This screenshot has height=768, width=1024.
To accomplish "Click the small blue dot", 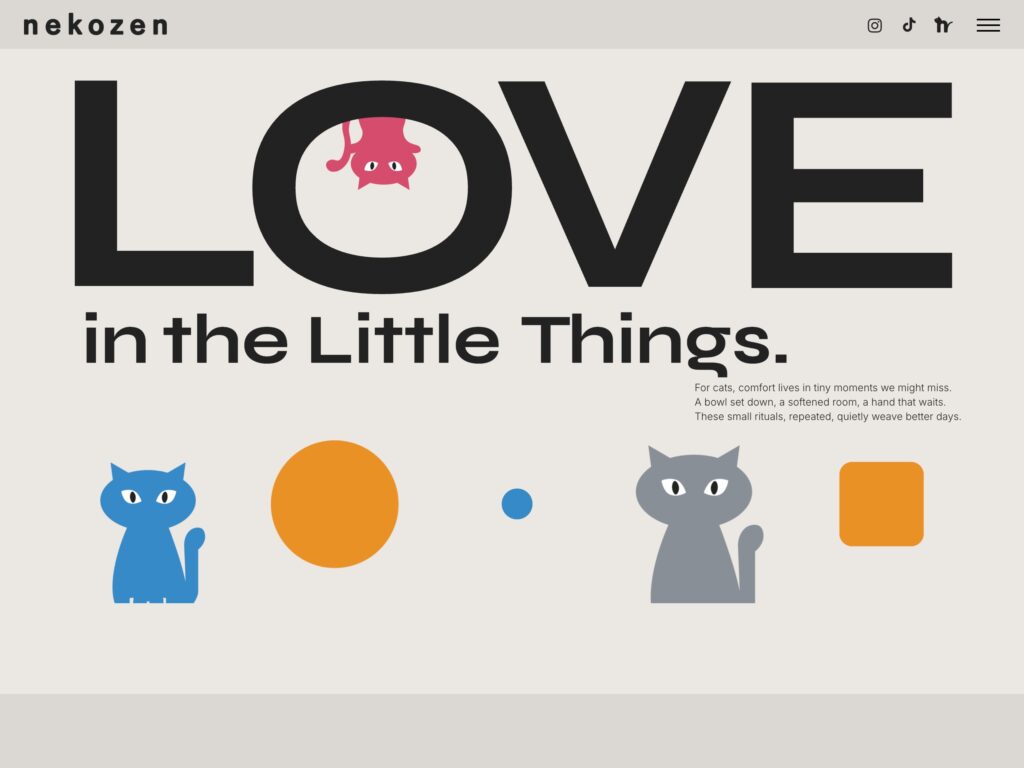I will pyautogui.click(x=517, y=504).
